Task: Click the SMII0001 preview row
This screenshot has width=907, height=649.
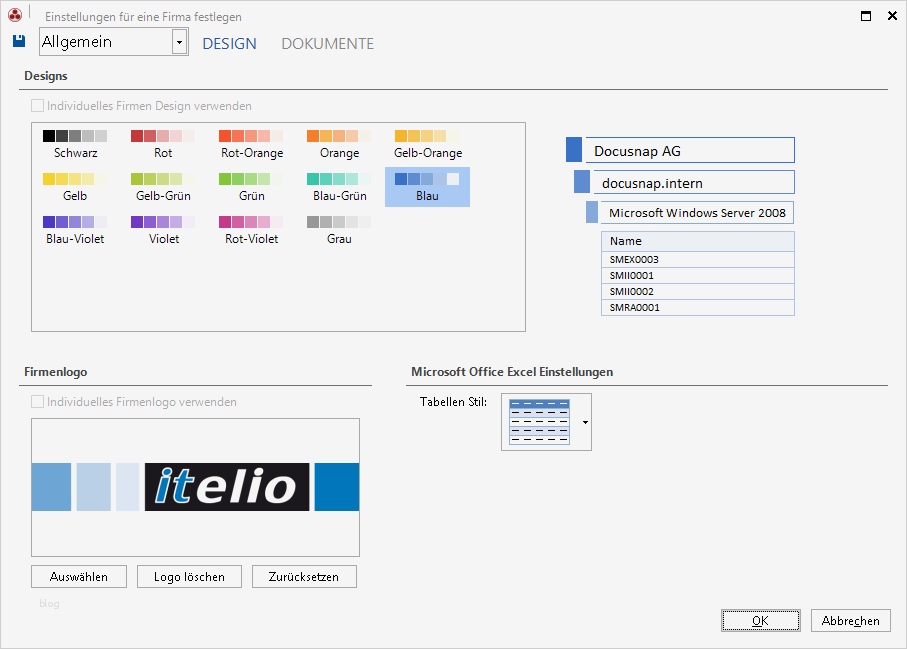Action: tap(698, 275)
